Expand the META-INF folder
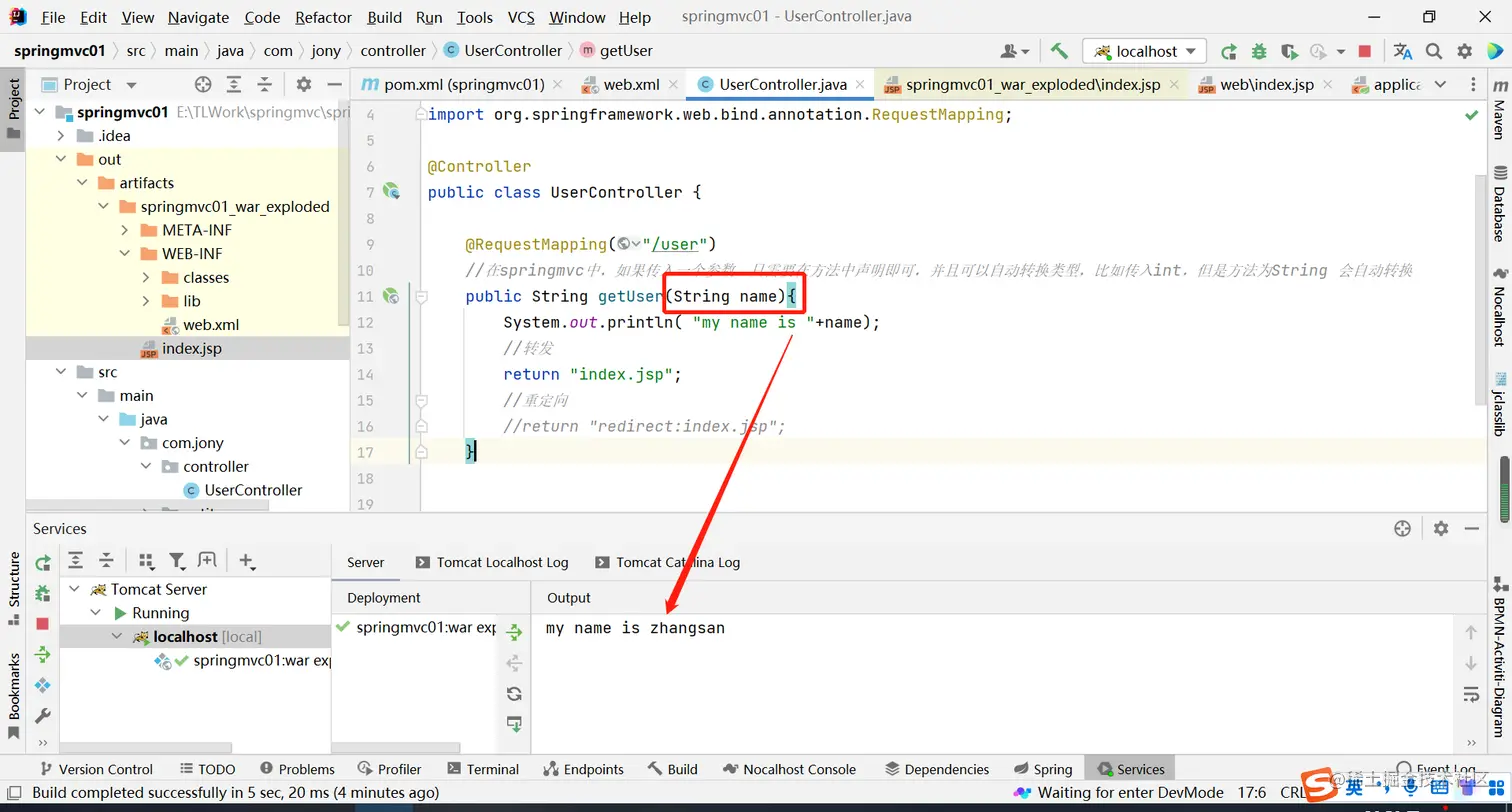 pos(124,230)
